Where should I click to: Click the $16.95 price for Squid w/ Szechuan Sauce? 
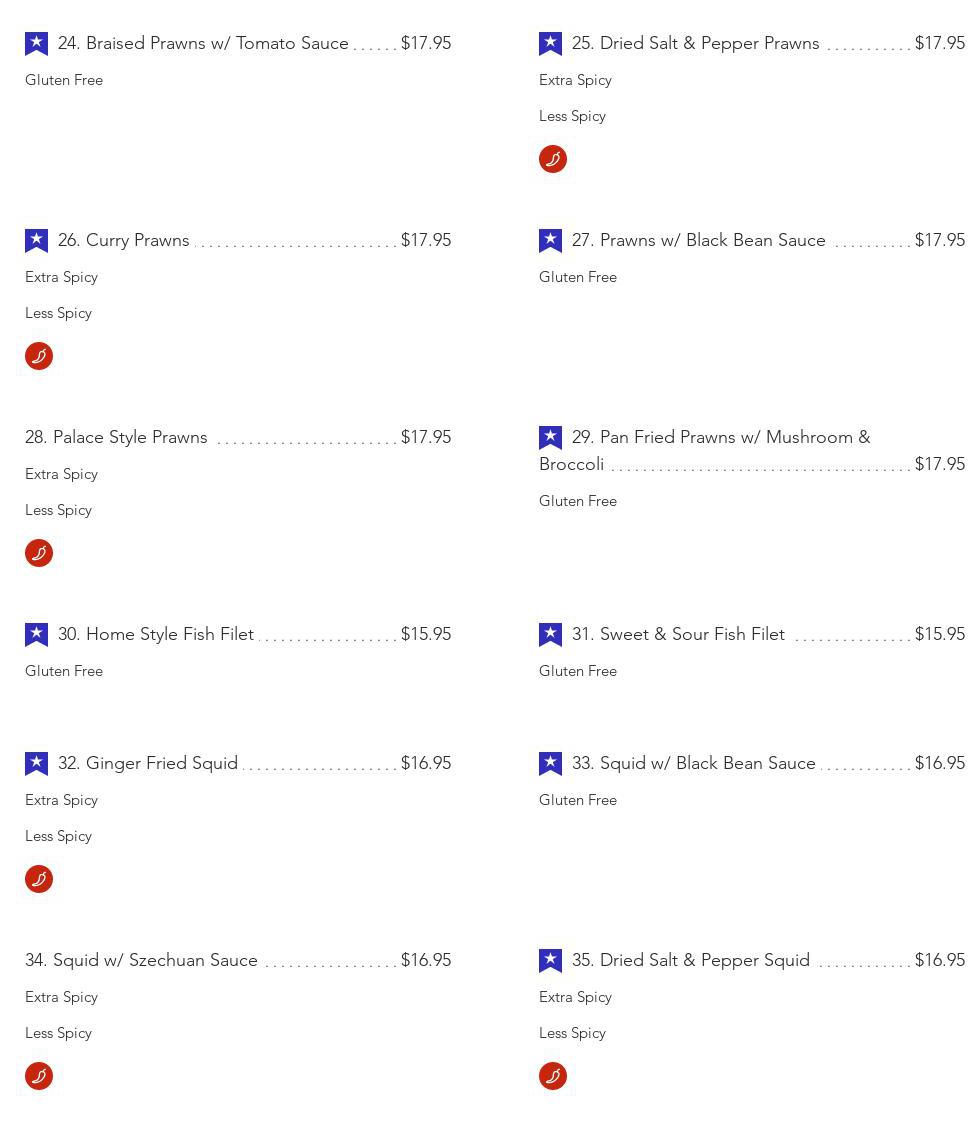[425, 960]
